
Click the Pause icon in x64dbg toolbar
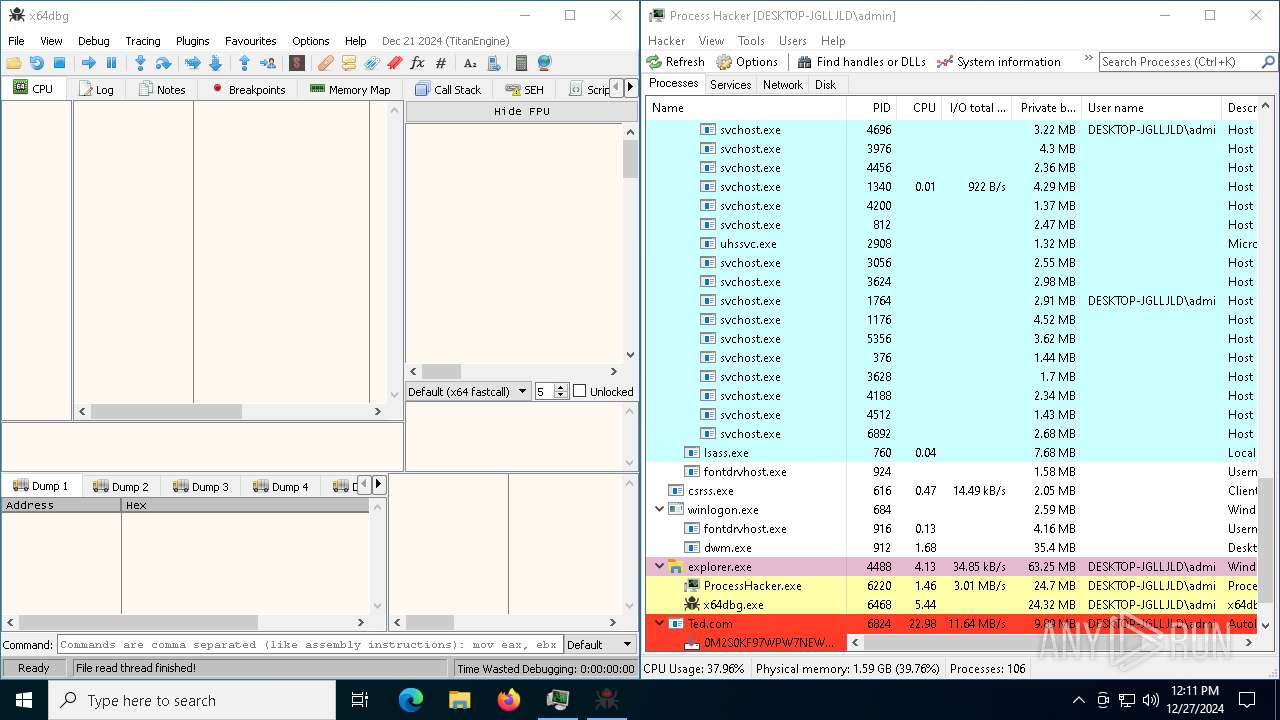pyautogui.click(x=111, y=63)
